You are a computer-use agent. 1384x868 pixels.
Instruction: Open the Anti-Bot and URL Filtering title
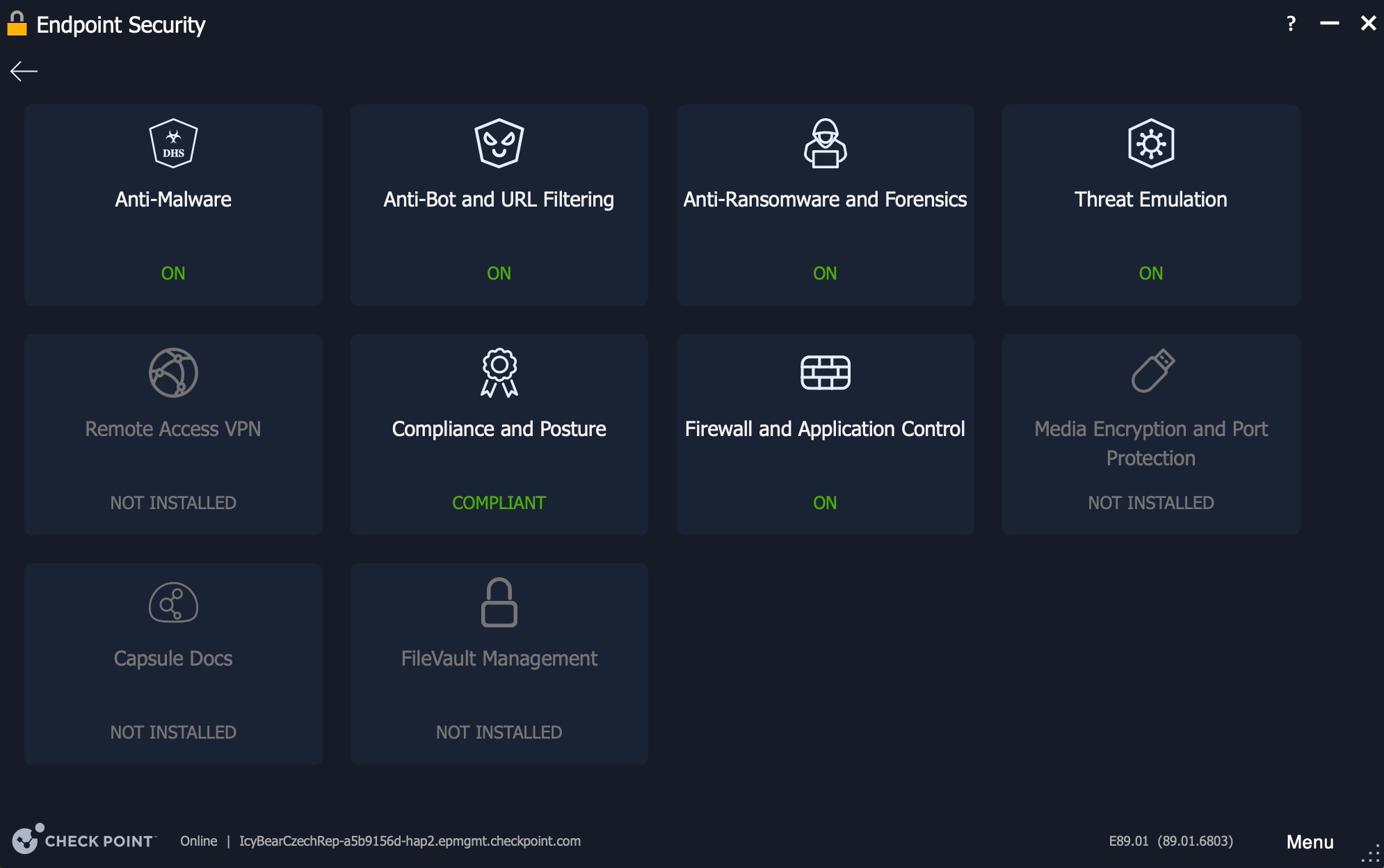(x=499, y=200)
